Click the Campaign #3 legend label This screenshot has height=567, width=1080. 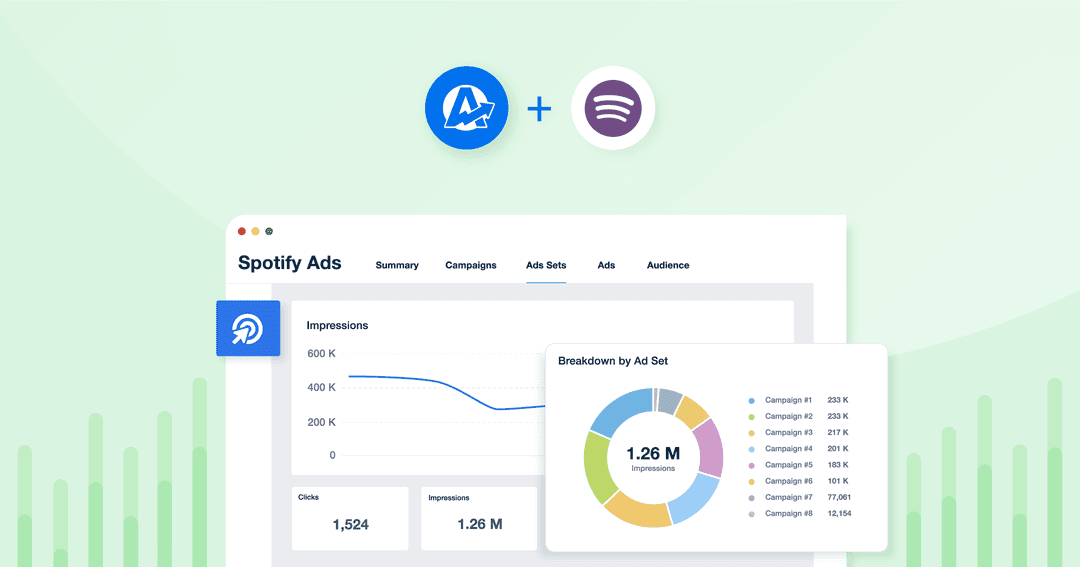(x=789, y=432)
